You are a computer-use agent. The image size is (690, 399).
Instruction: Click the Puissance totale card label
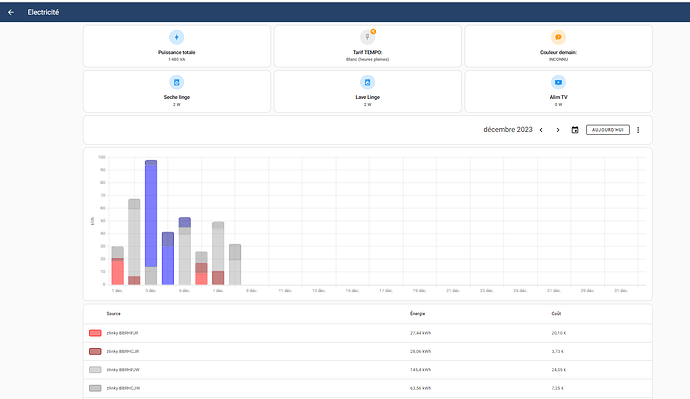click(176, 52)
